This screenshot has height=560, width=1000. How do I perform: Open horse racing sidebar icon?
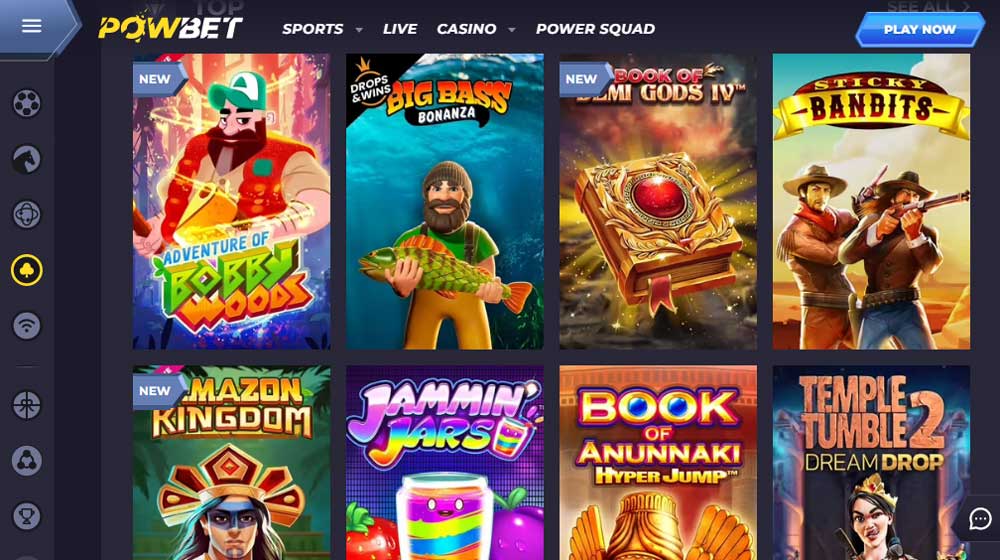(27, 159)
